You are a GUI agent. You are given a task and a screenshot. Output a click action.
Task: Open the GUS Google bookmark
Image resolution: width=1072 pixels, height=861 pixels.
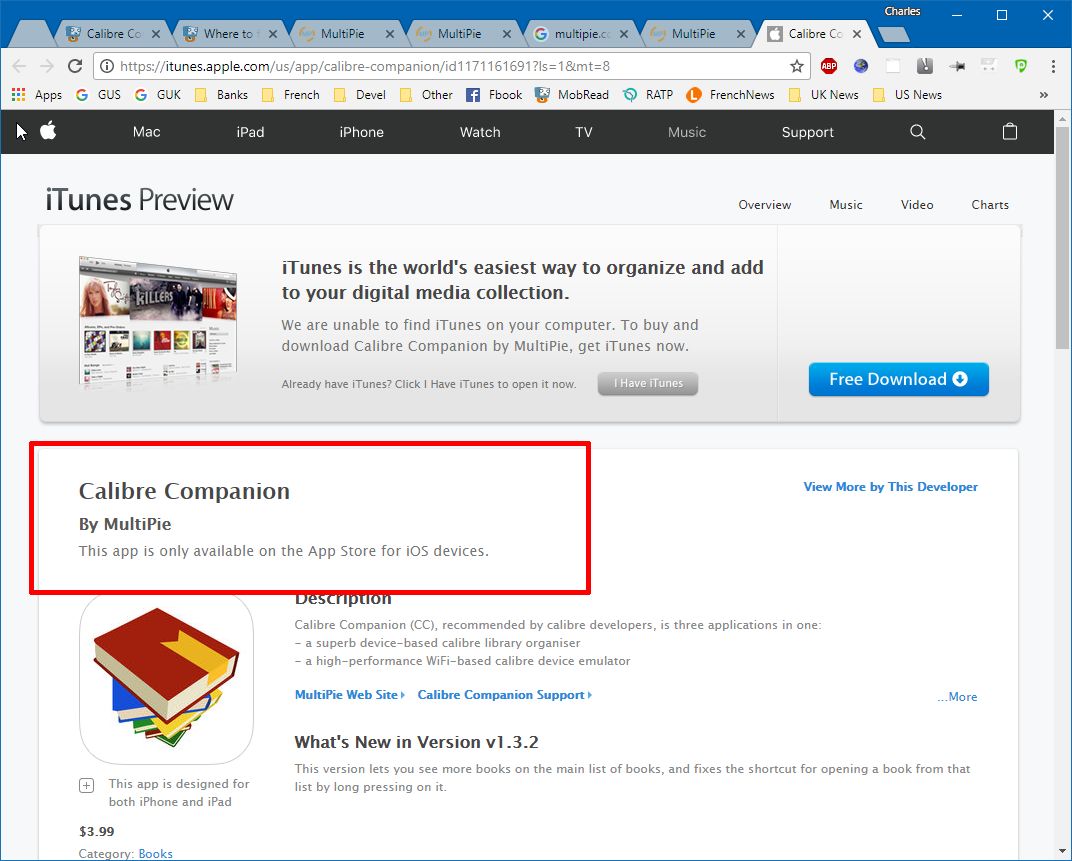coord(98,95)
